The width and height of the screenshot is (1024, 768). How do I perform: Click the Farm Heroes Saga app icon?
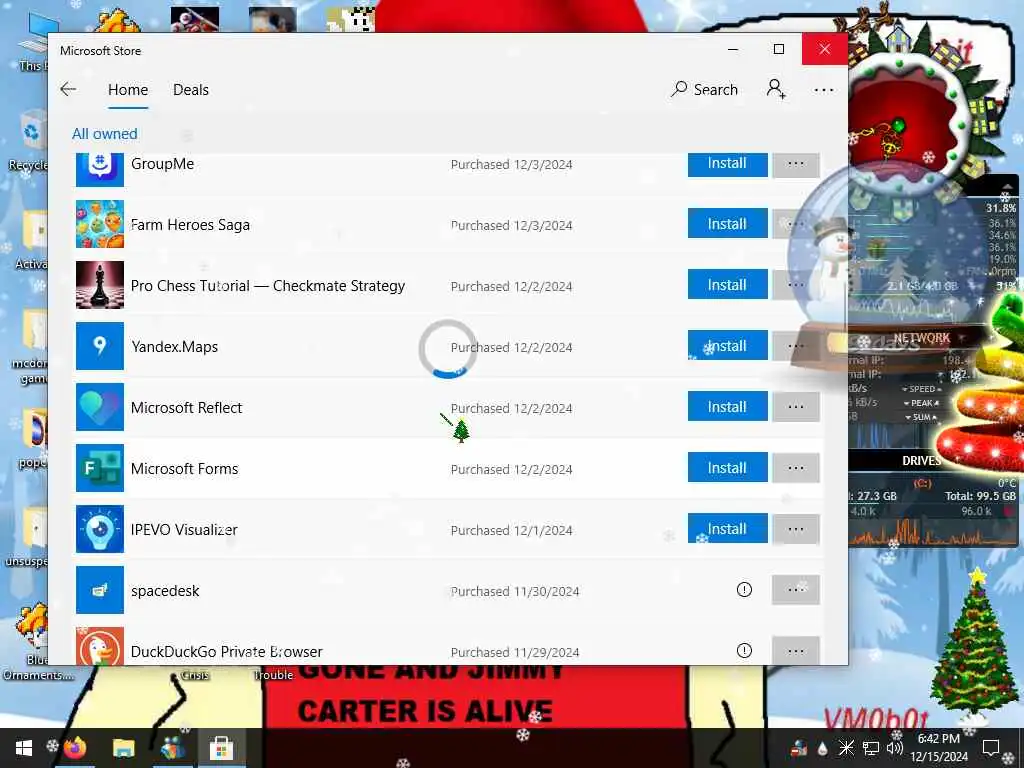coord(100,224)
